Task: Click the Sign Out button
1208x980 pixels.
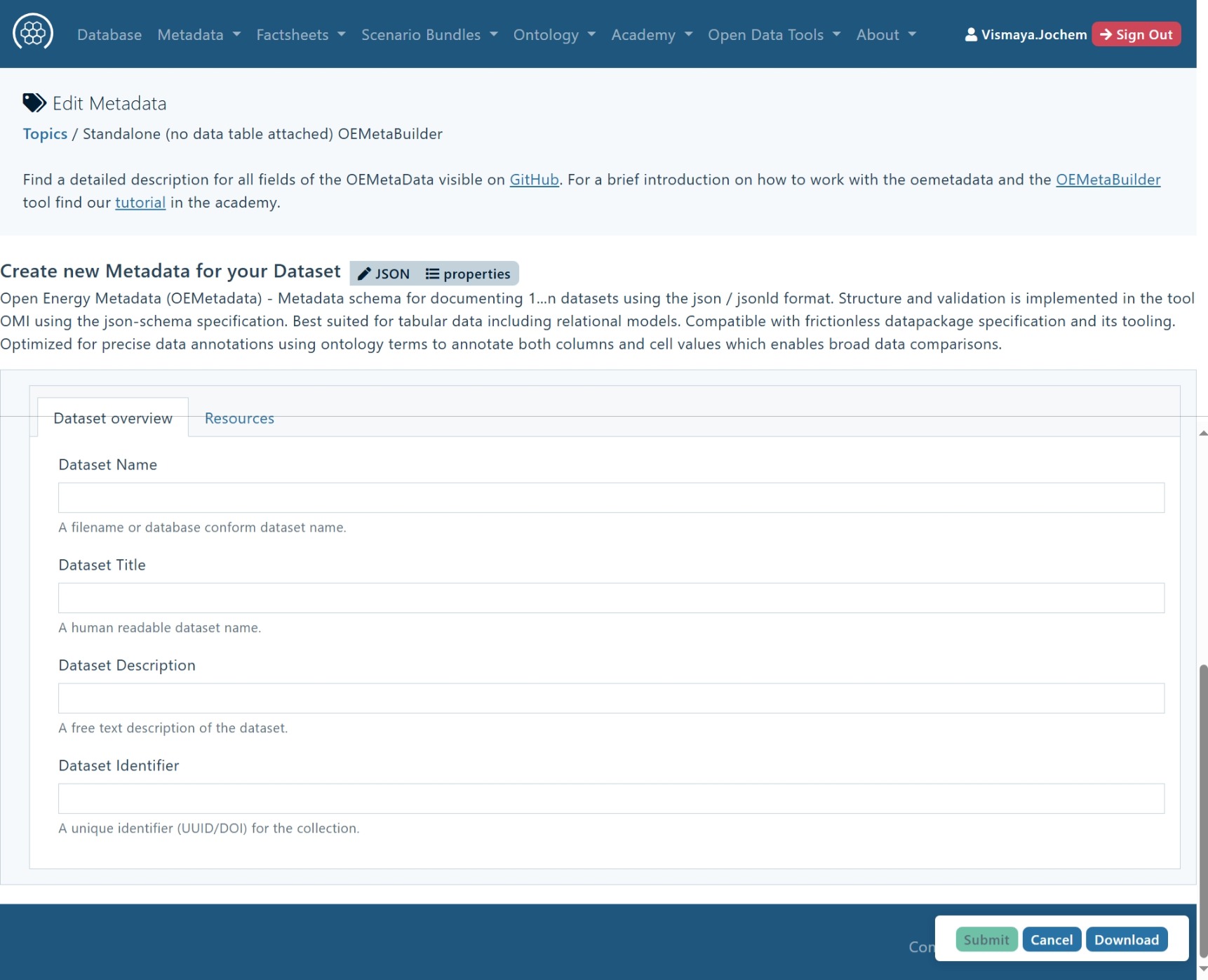Action: [x=1136, y=34]
